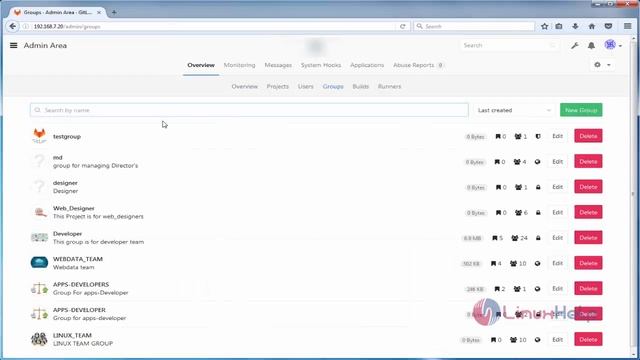
Task: Open the WEBDATA_TEAM group link
Action: coord(78,259)
